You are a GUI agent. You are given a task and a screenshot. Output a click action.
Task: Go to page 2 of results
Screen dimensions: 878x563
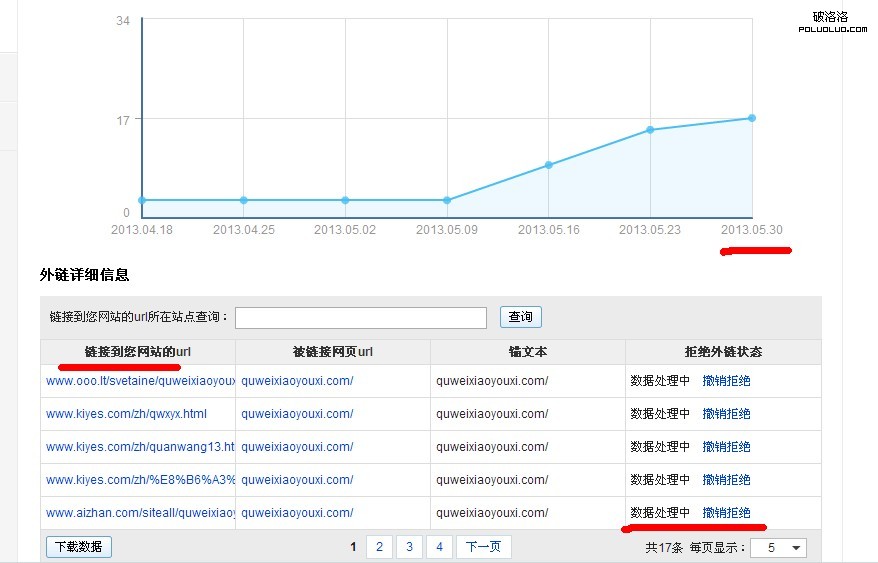[x=379, y=547]
